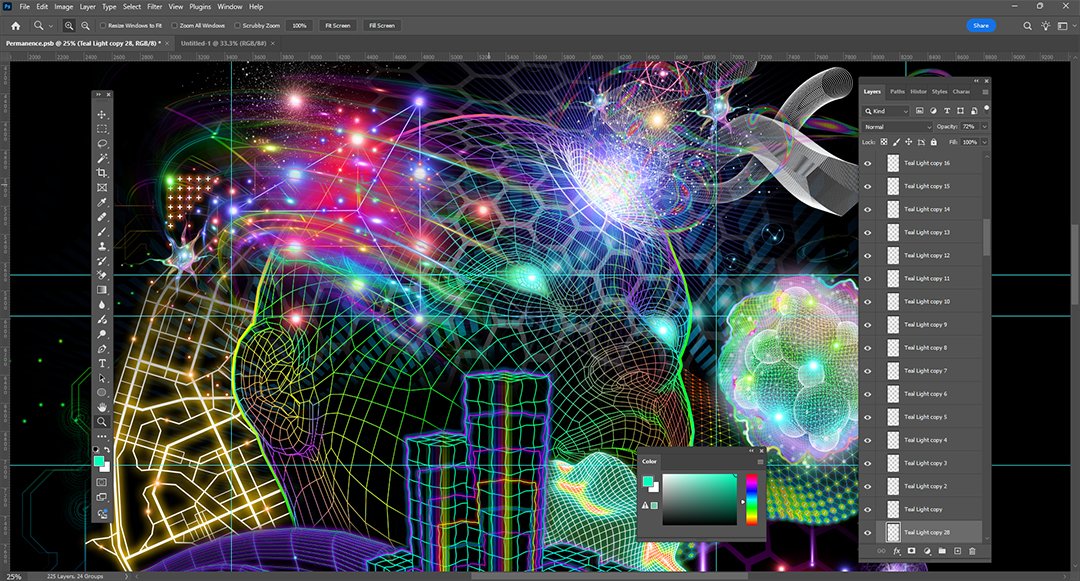Select the Crop tool
Viewport: 1080px width, 581px height.
pyautogui.click(x=102, y=173)
